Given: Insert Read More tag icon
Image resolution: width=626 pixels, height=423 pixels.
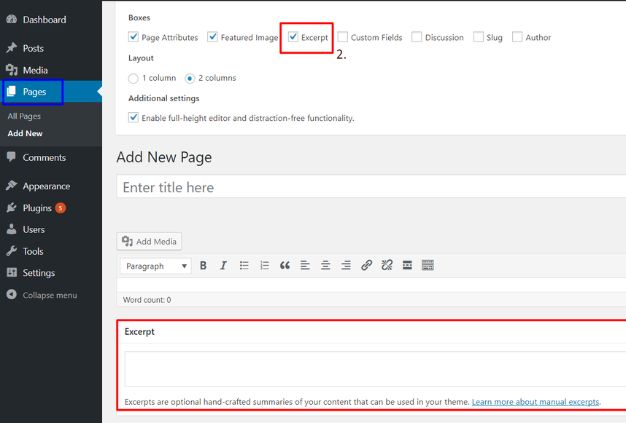Looking at the screenshot, I should click(x=407, y=265).
